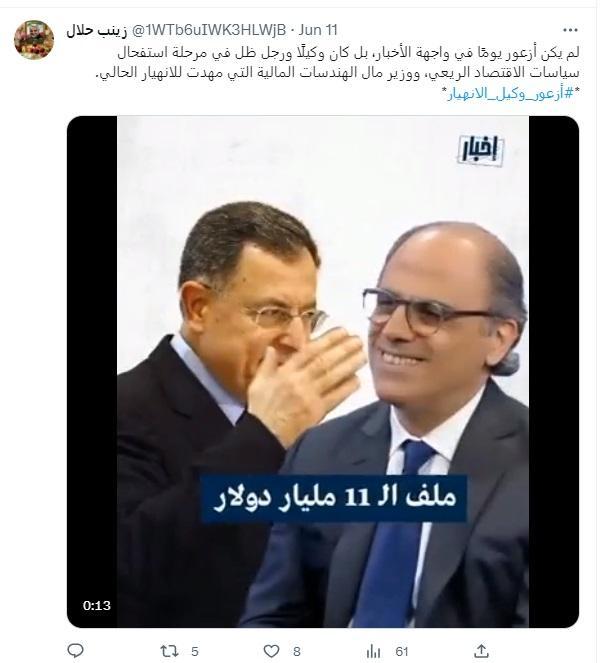Click the like count 8
The width and height of the screenshot is (609, 663).
[x=297, y=651]
